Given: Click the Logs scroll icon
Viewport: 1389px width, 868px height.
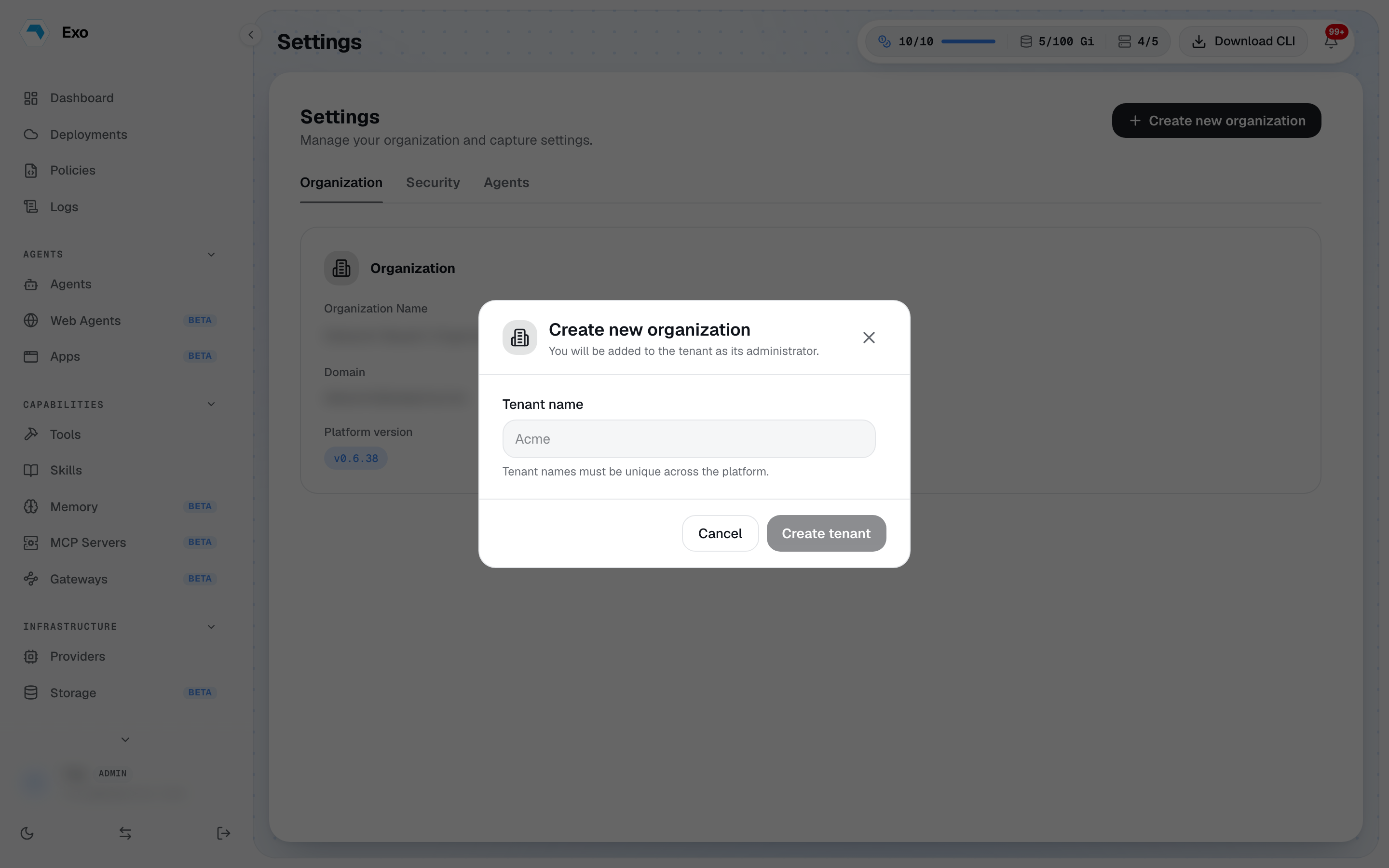Looking at the screenshot, I should (x=31, y=207).
